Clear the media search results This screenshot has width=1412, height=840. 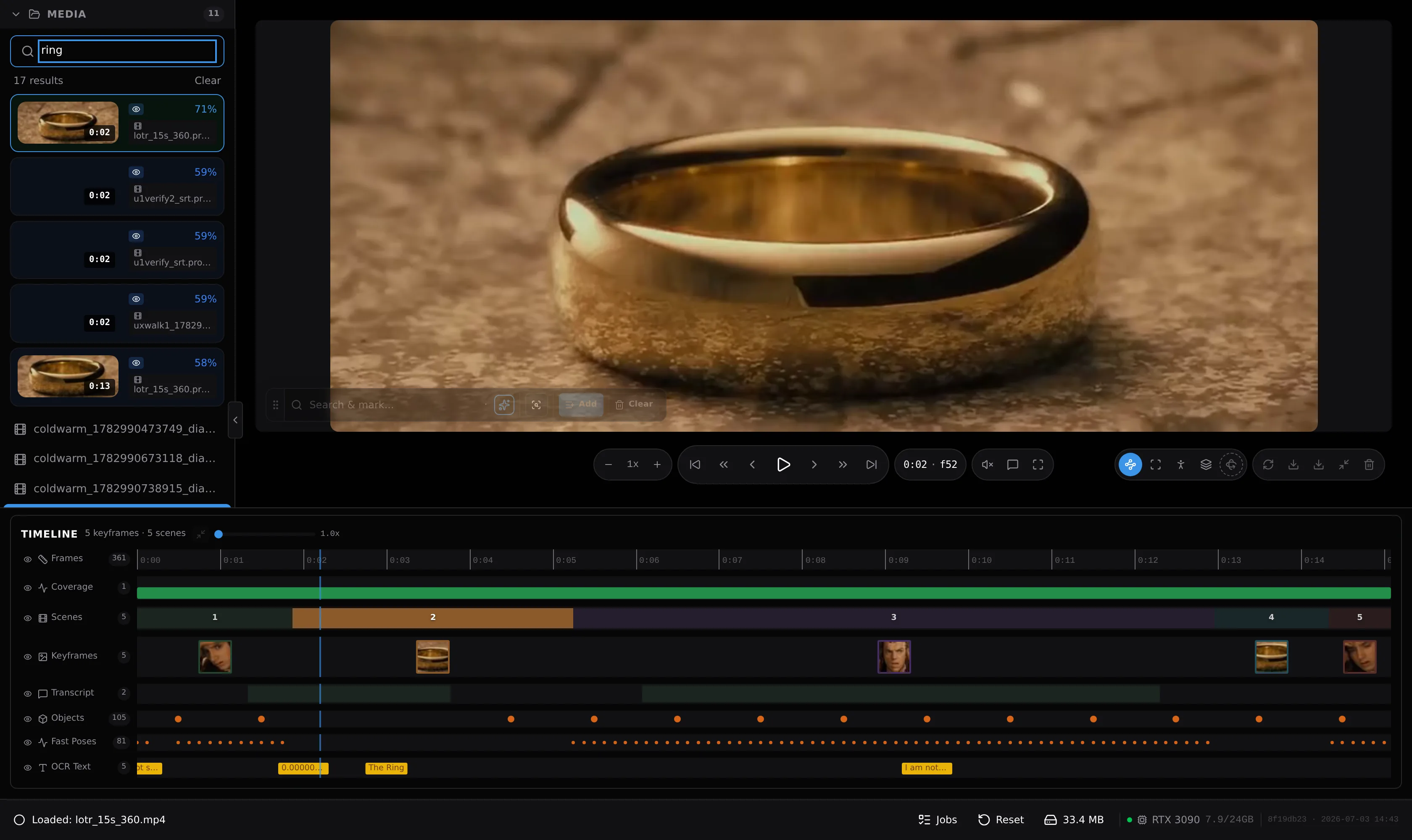207,80
